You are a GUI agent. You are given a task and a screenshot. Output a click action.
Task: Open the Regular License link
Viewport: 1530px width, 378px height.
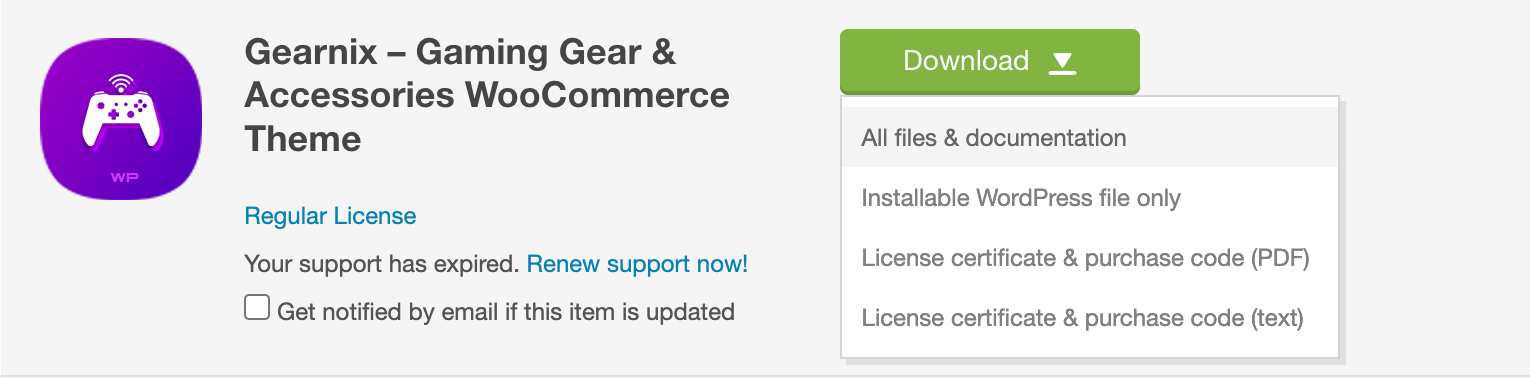click(330, 216)
